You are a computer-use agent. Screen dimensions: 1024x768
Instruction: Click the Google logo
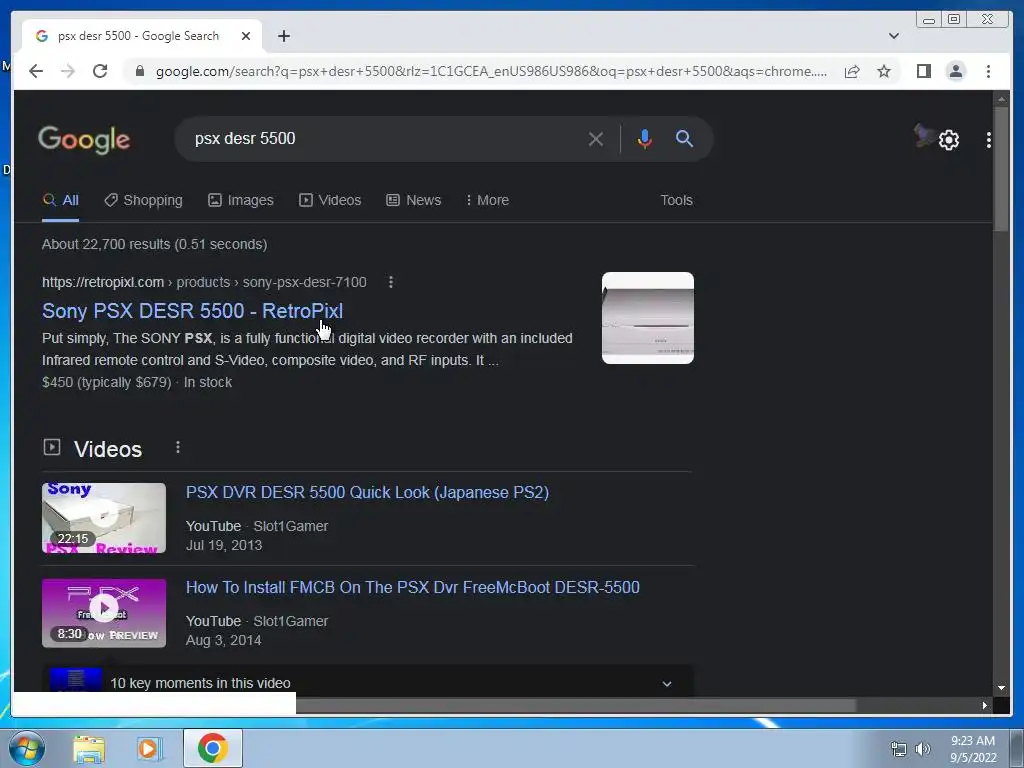[x=84, y=140]
